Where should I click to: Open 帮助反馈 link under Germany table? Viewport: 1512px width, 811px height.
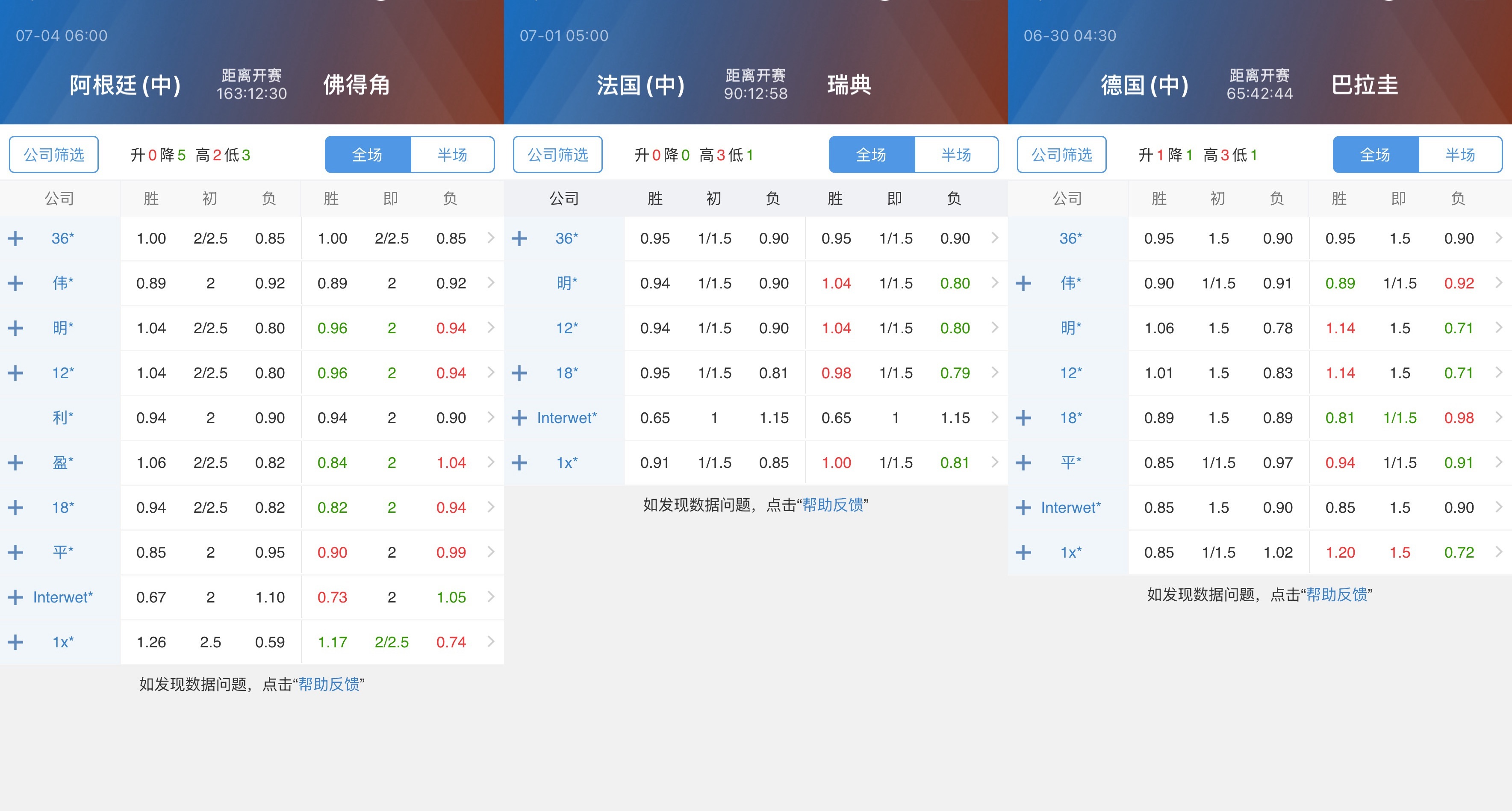[1337, 594]
